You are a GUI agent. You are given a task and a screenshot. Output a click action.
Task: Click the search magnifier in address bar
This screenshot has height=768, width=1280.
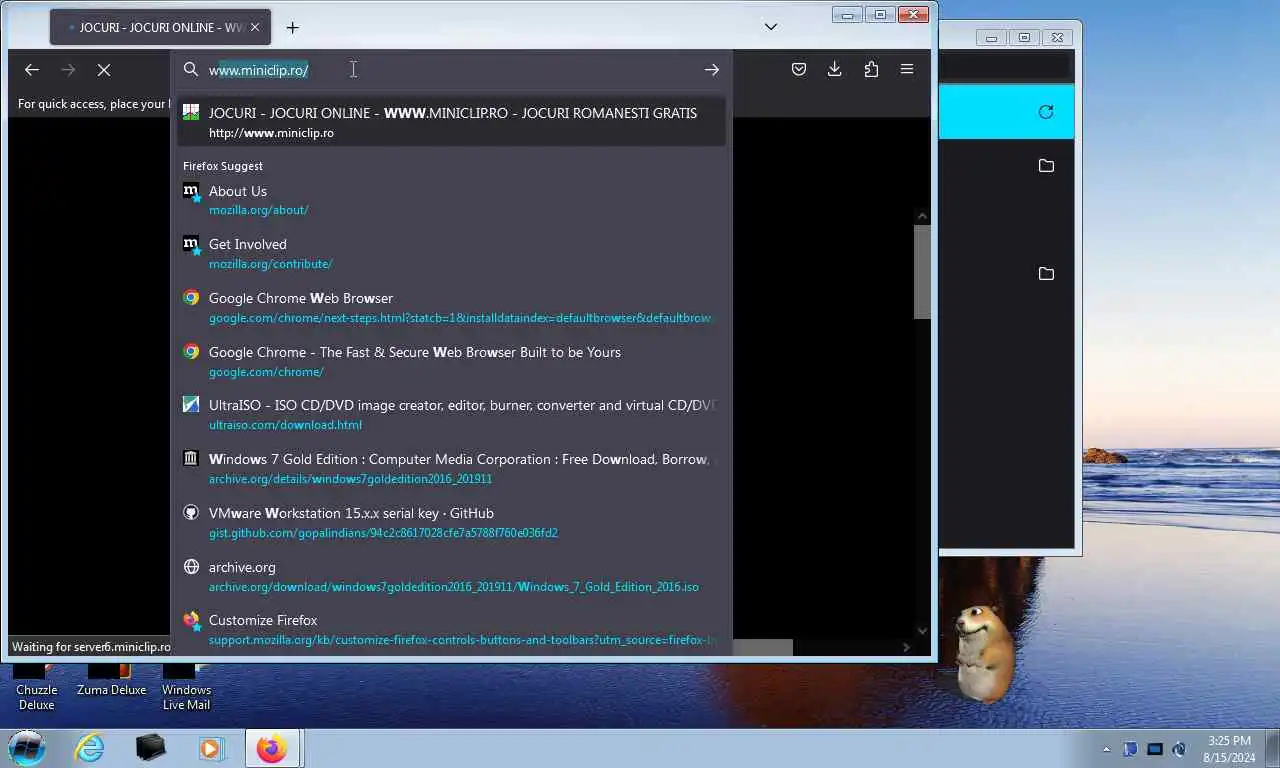pos(191,70)
